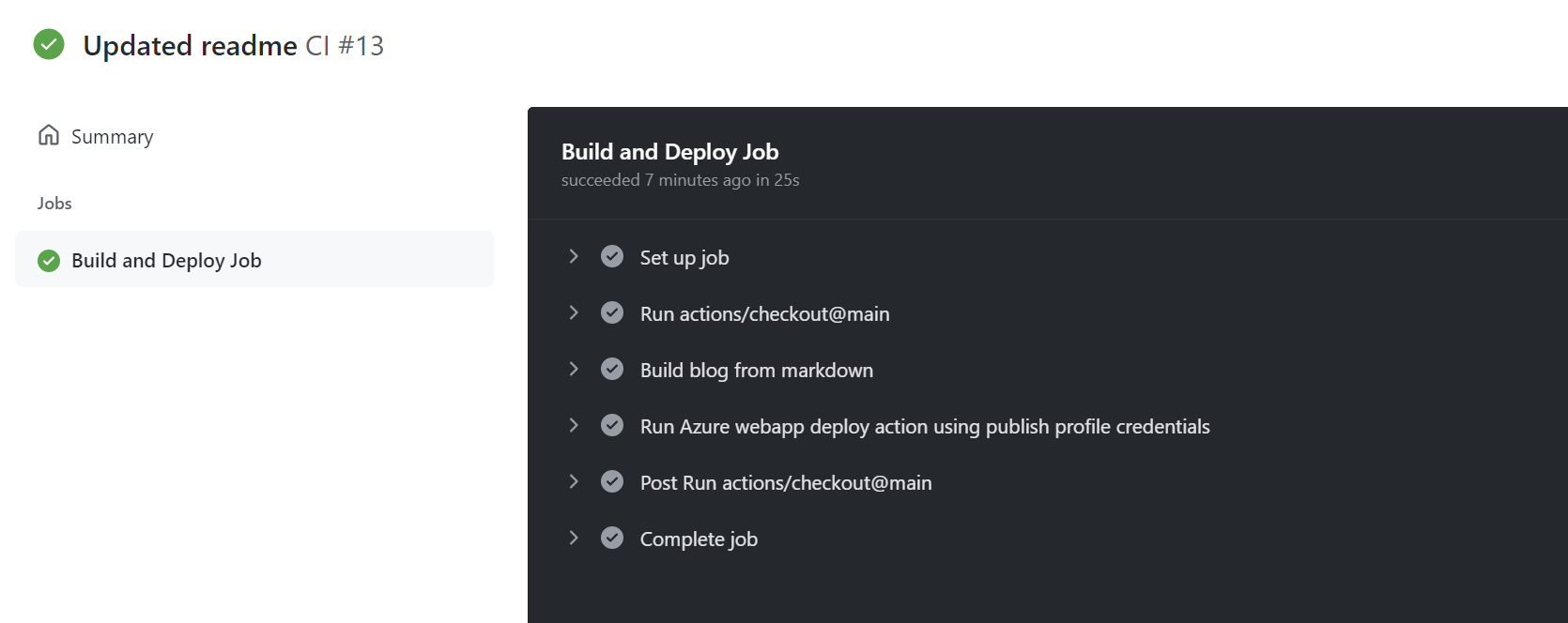
Task: Click the status check icon for Run actions/checkout@main
Action: [612, 312]
